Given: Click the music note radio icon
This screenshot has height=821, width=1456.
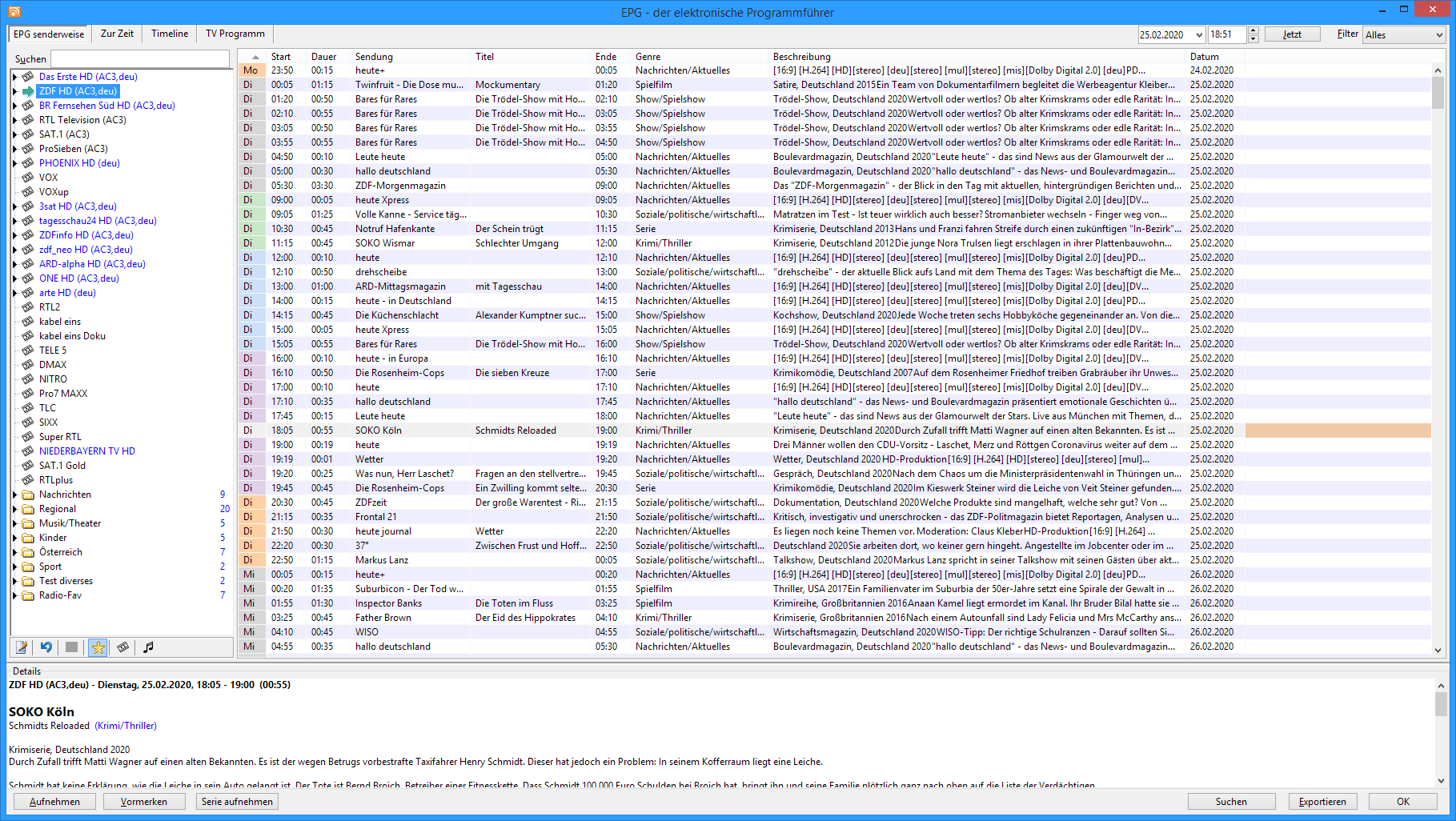Looking at the screenshot, I should click(x=148, y=647).
